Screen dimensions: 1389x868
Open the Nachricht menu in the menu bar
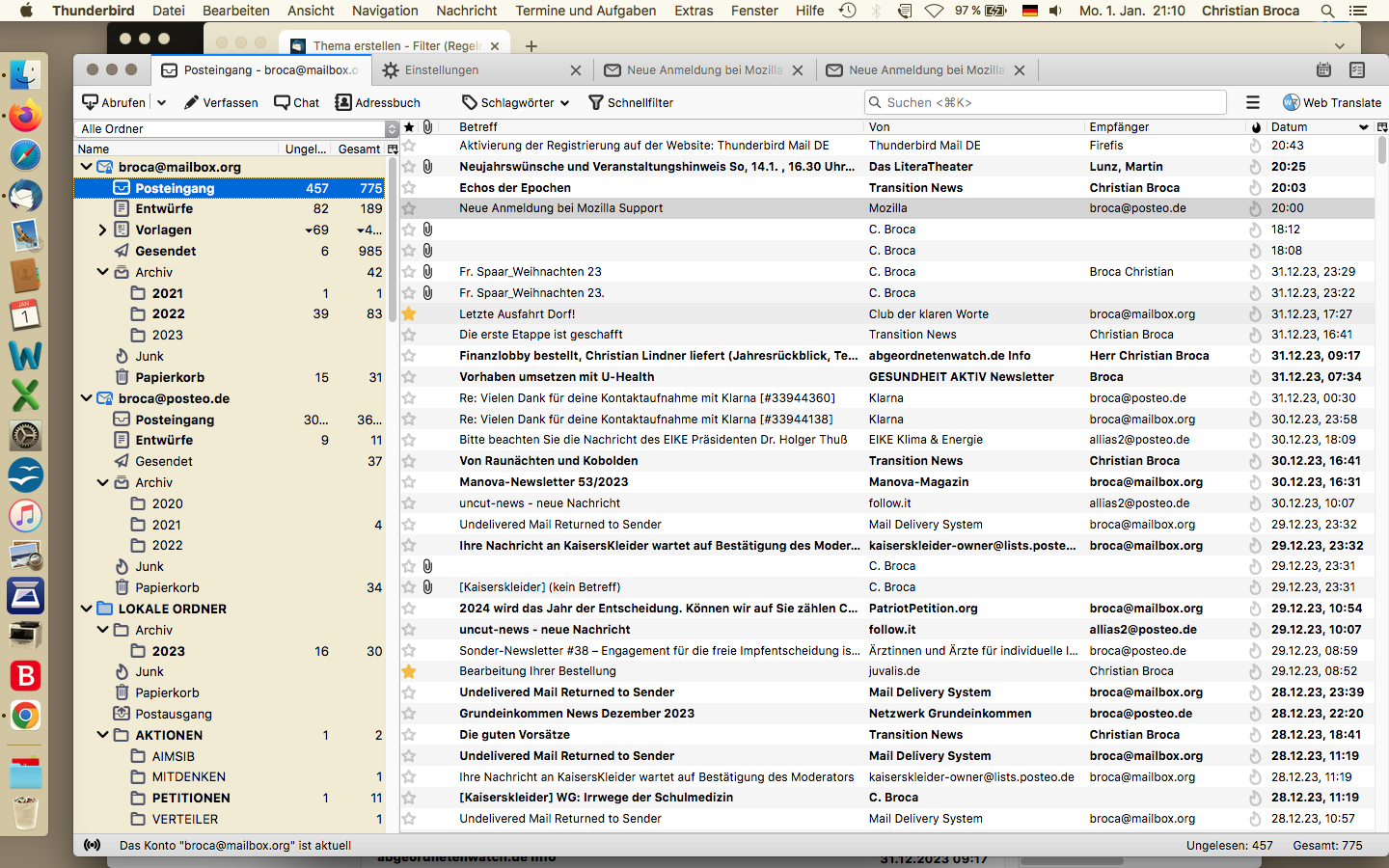click(x=466, y=11)
